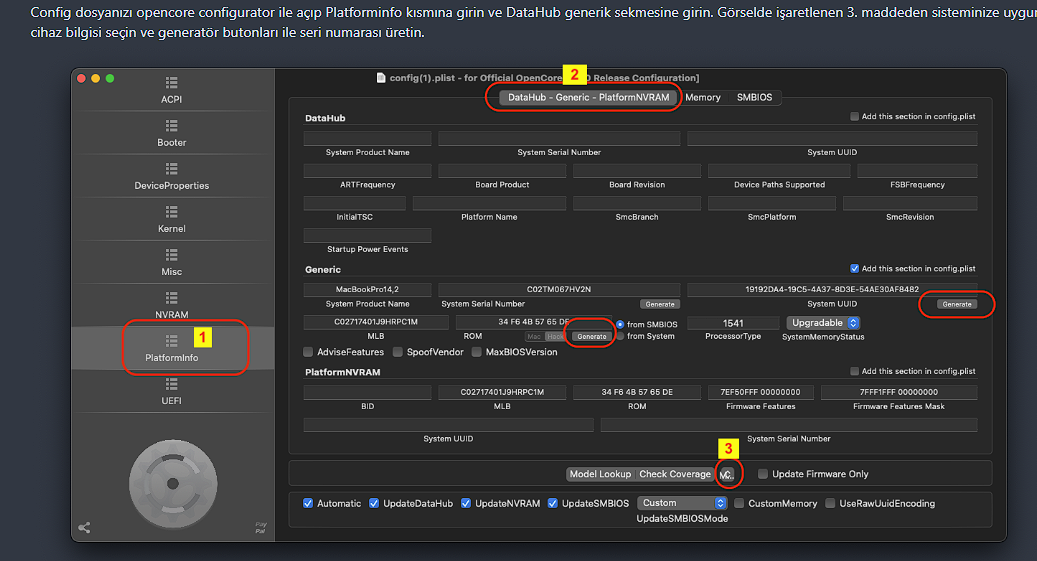Click the ProcessorType field 1541
The image size is (1037, 561).
(733, 323)
